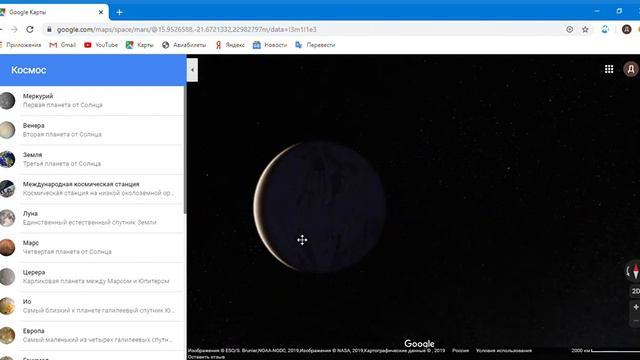Open the Google account avatar on the map
Viewport: 640px width, 360px height.
(x=631, y=69)
